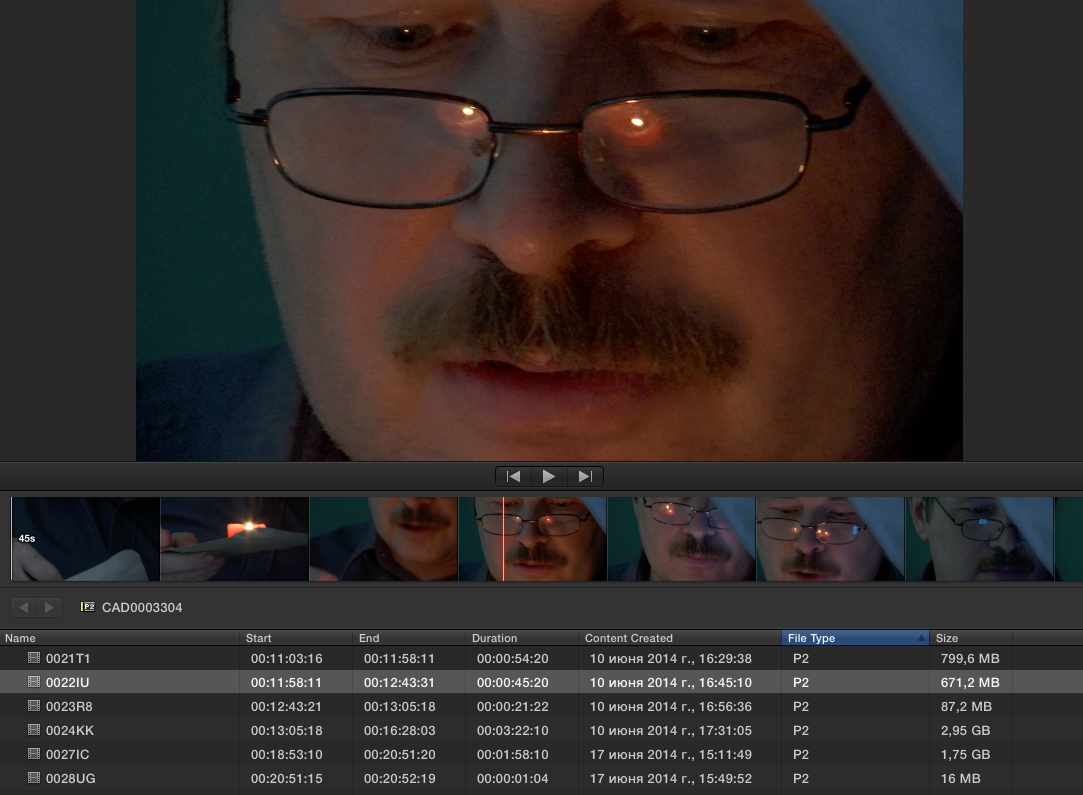Click size value 87,2 MB

point(966,707)
